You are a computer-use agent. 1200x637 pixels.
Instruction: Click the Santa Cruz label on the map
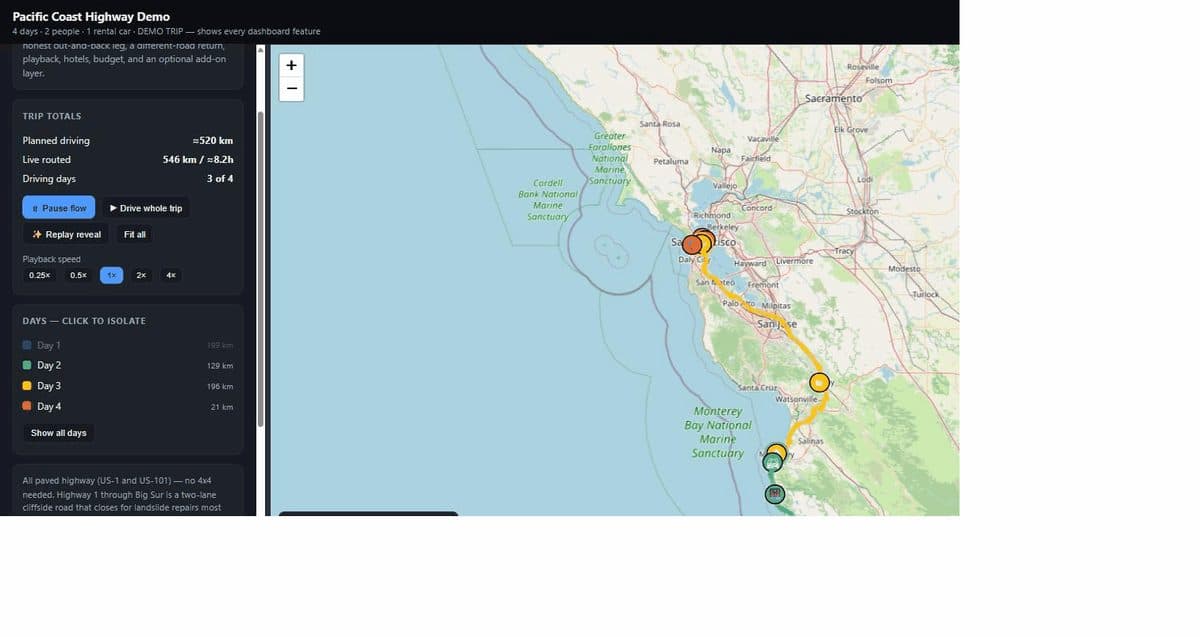click(756, 387)
